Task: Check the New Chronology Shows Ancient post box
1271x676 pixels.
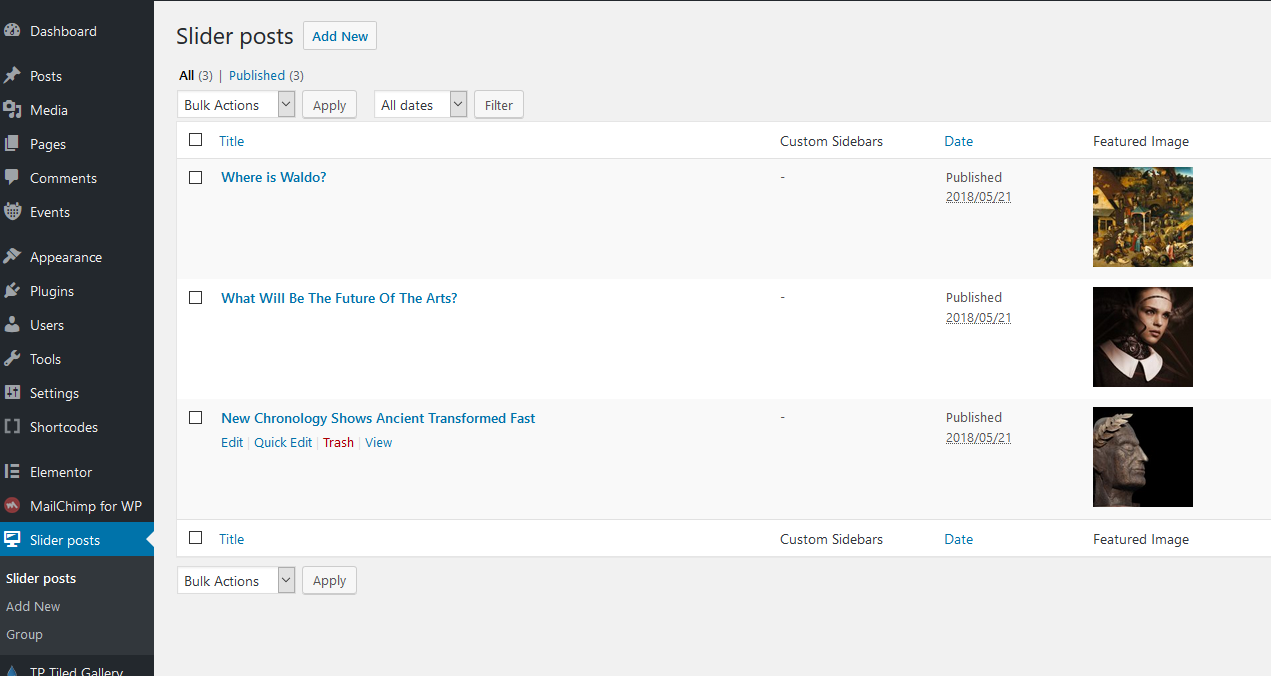Action: [196, 418]
